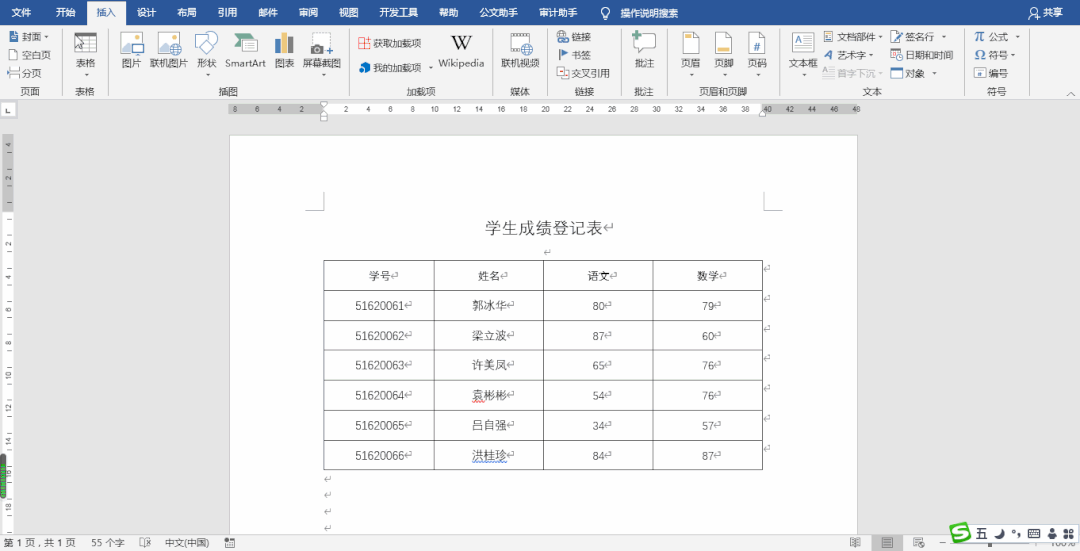Click the Share (共享) button
1080x551 pixels.
pyautogui.click(x=1045, y=12)
